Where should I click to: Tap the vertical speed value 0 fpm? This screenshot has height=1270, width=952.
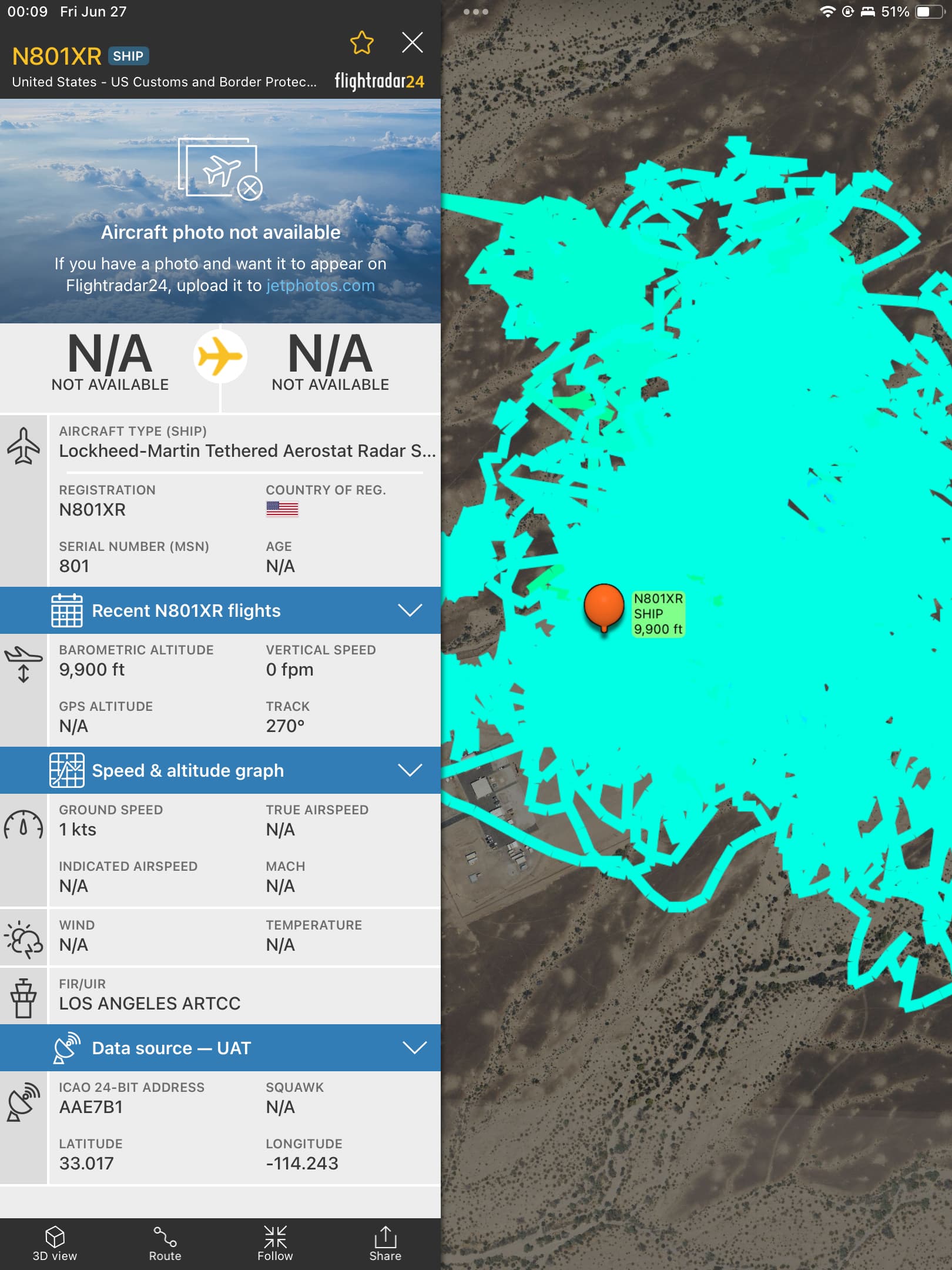290,670
